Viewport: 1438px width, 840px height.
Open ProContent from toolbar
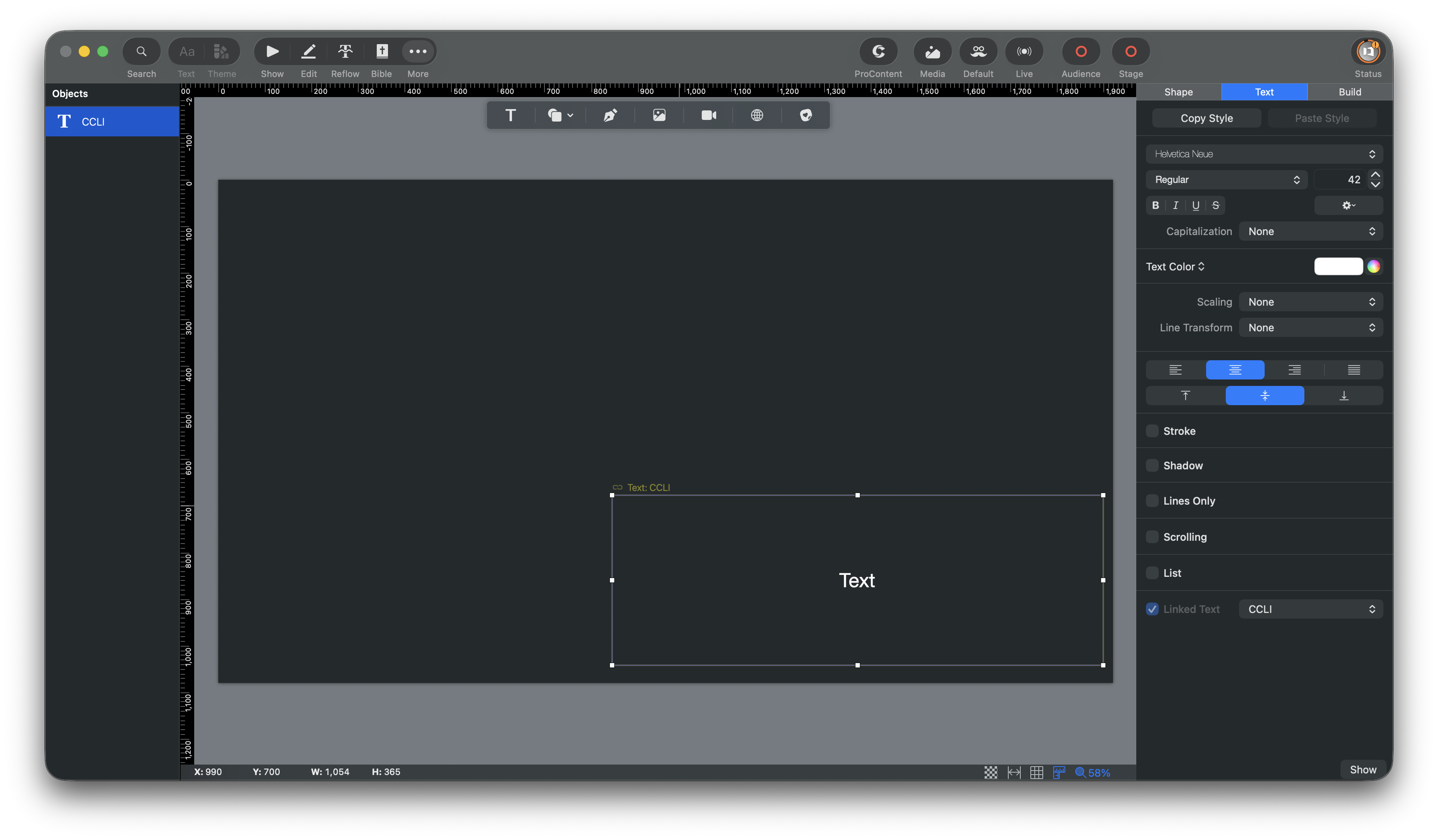878,51
